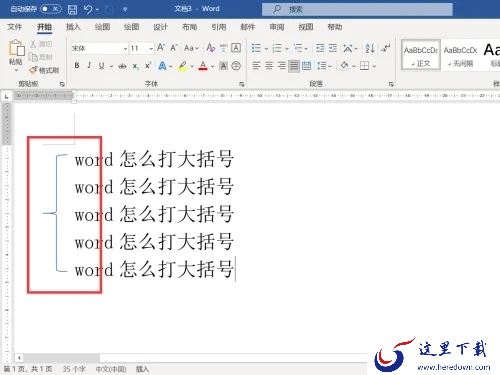
Task: Apply strikethrough to text
Action: click(x=122, y=66)
